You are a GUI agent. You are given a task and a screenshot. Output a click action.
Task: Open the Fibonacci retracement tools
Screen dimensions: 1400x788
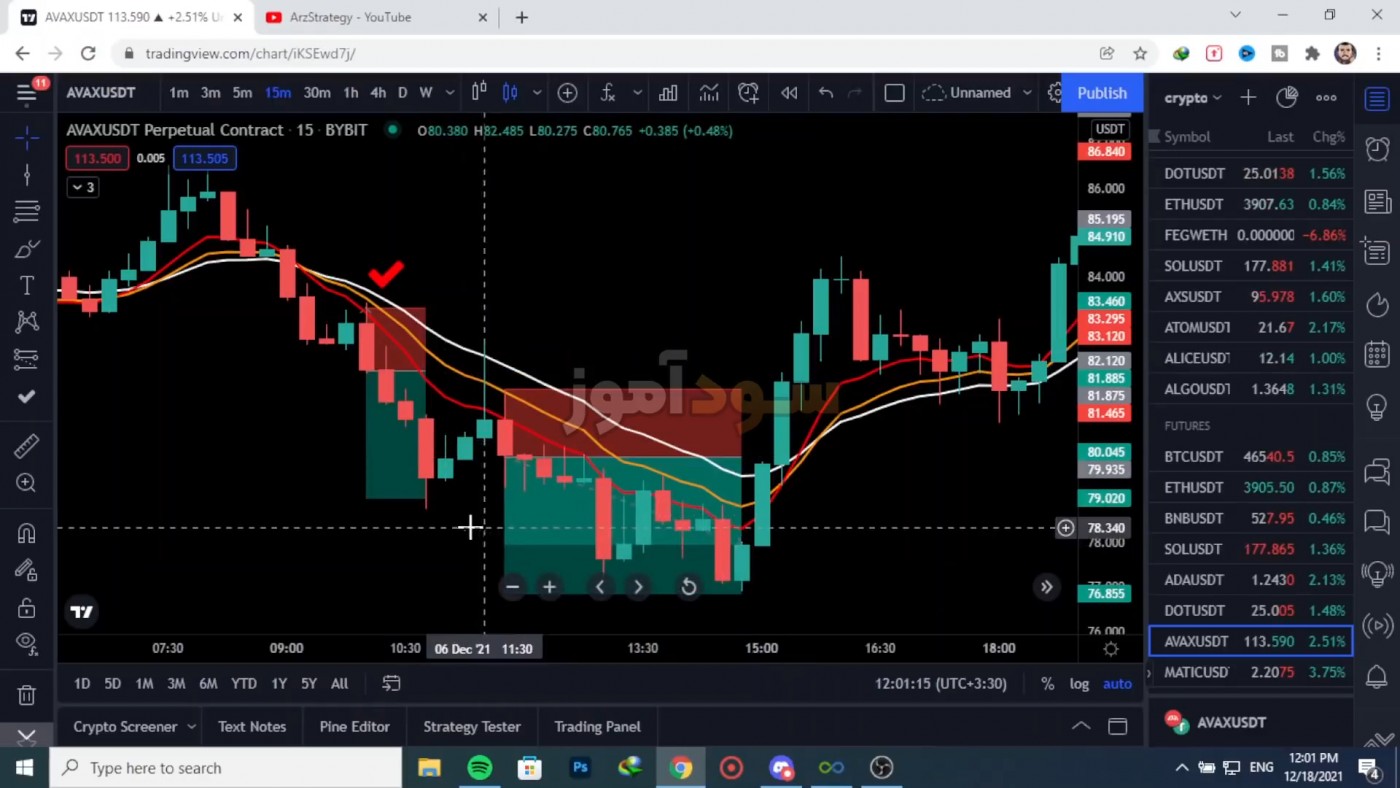coord(27,211)
